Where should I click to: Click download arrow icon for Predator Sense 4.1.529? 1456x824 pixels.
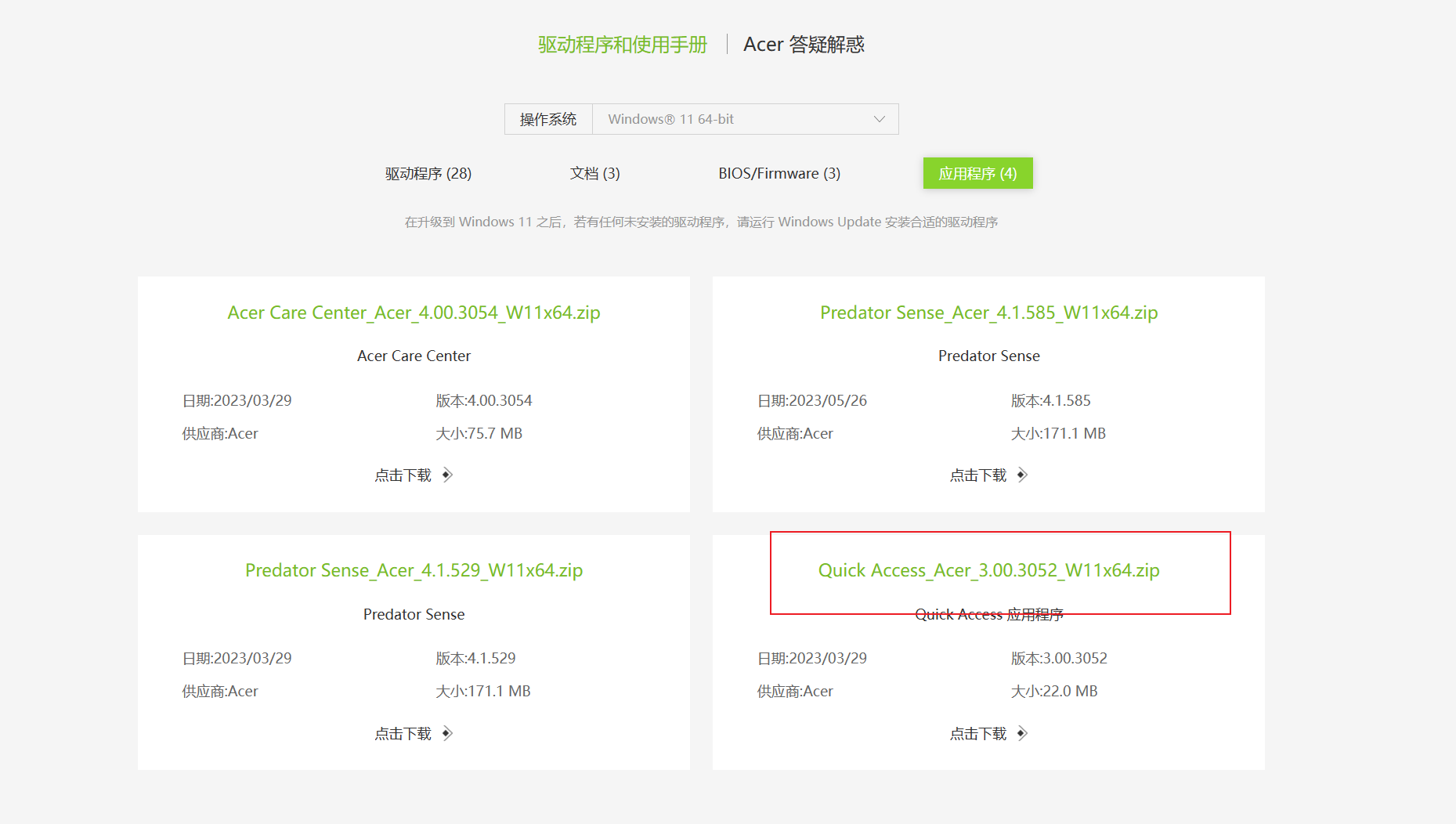pyautogui.click(x=447, y=733)
